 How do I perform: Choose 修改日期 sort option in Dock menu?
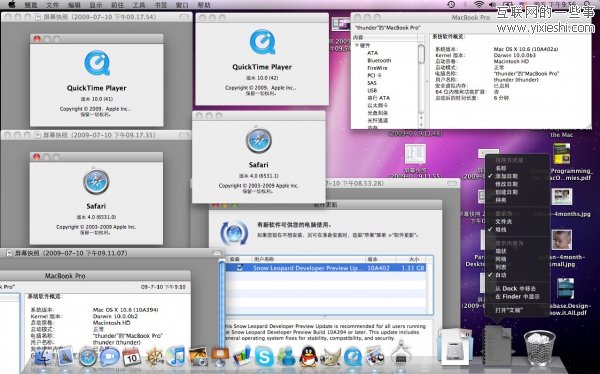pyautogui.click(x=506, y=184)
